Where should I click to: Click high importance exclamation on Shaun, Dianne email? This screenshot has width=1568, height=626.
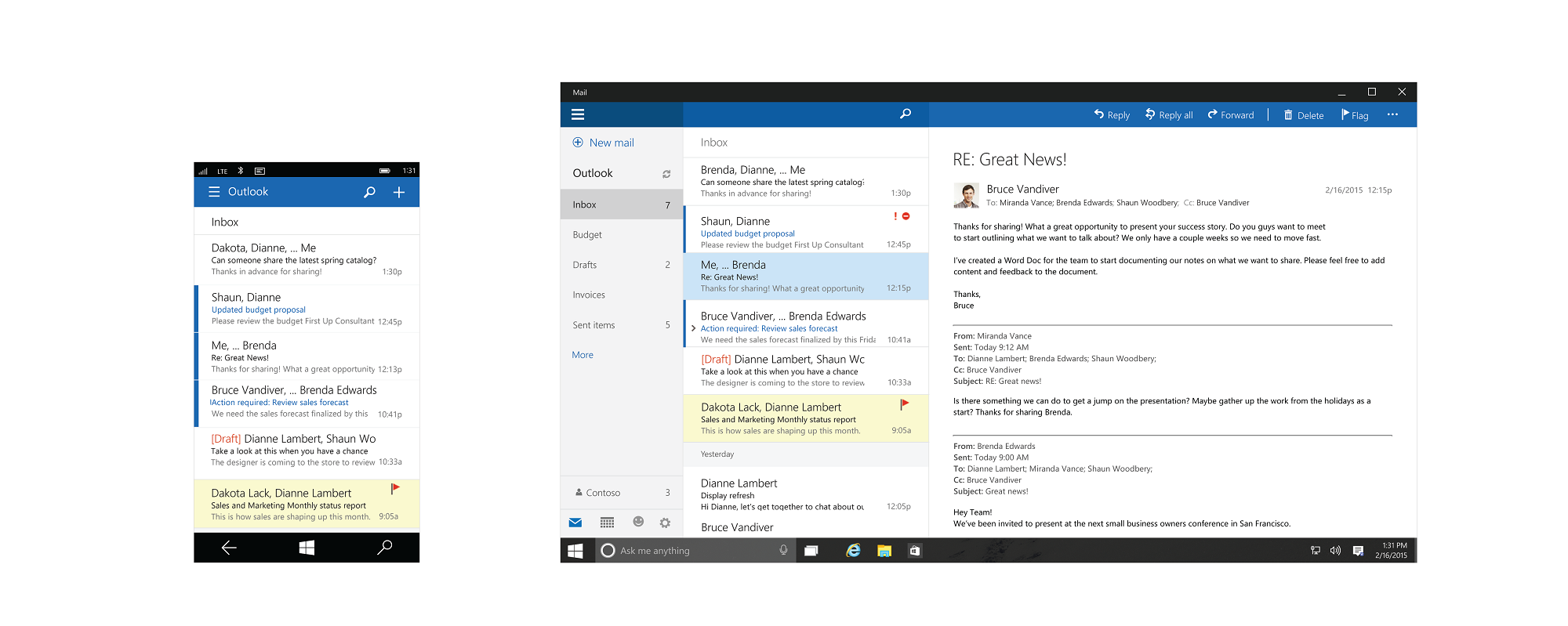[895, 216]
